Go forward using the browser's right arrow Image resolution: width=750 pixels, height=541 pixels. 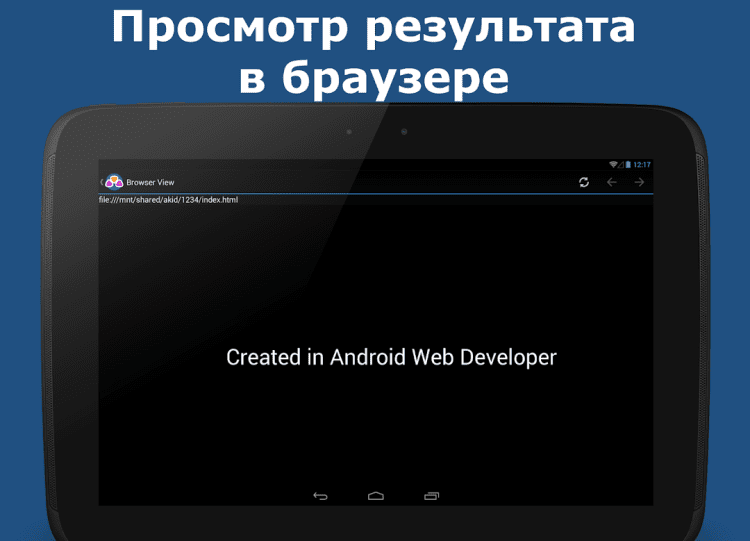(639, 182)
